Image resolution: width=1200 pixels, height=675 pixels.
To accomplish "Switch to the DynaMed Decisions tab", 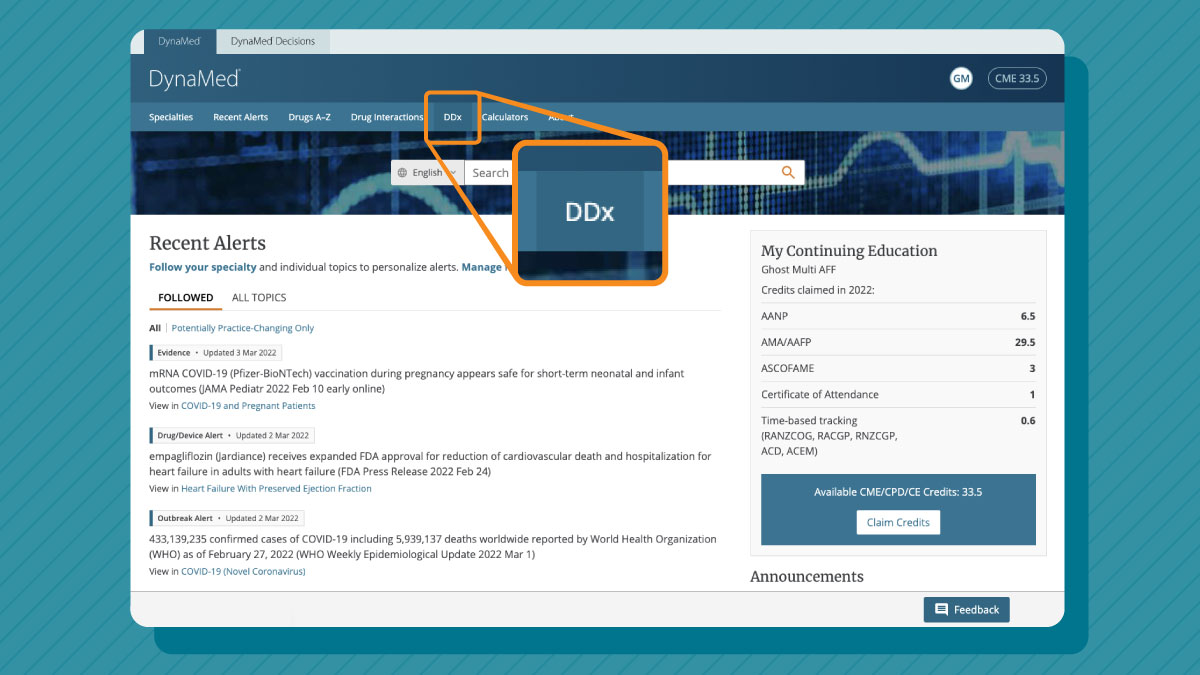I will (272, 41).
